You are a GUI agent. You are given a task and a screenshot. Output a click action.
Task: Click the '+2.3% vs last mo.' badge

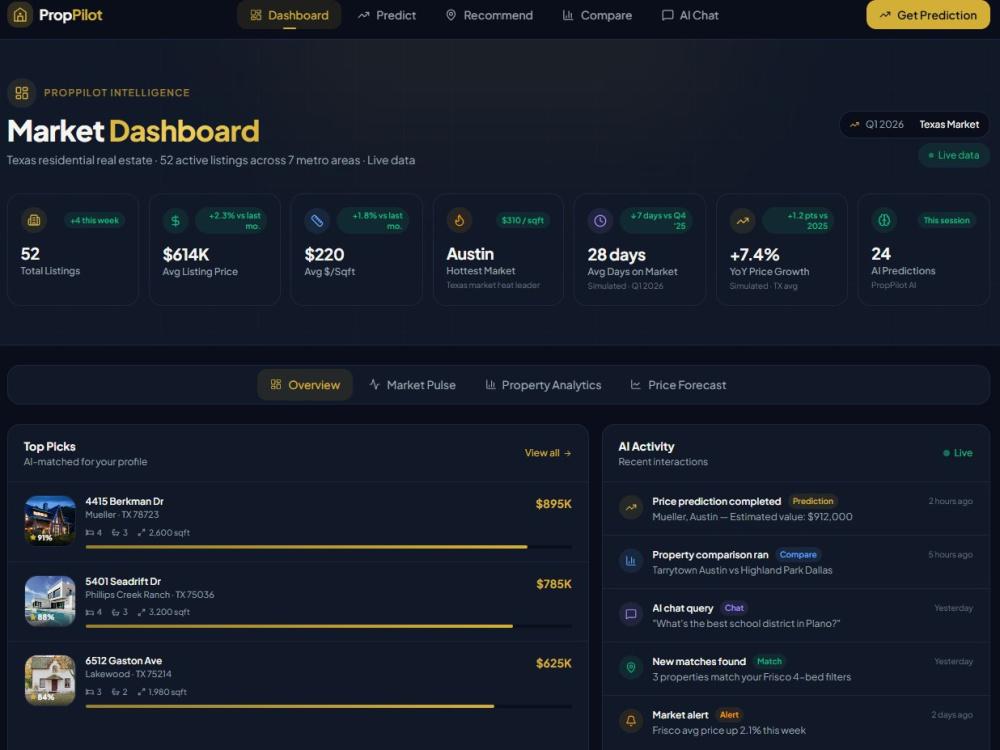click(x=232, y=221)
